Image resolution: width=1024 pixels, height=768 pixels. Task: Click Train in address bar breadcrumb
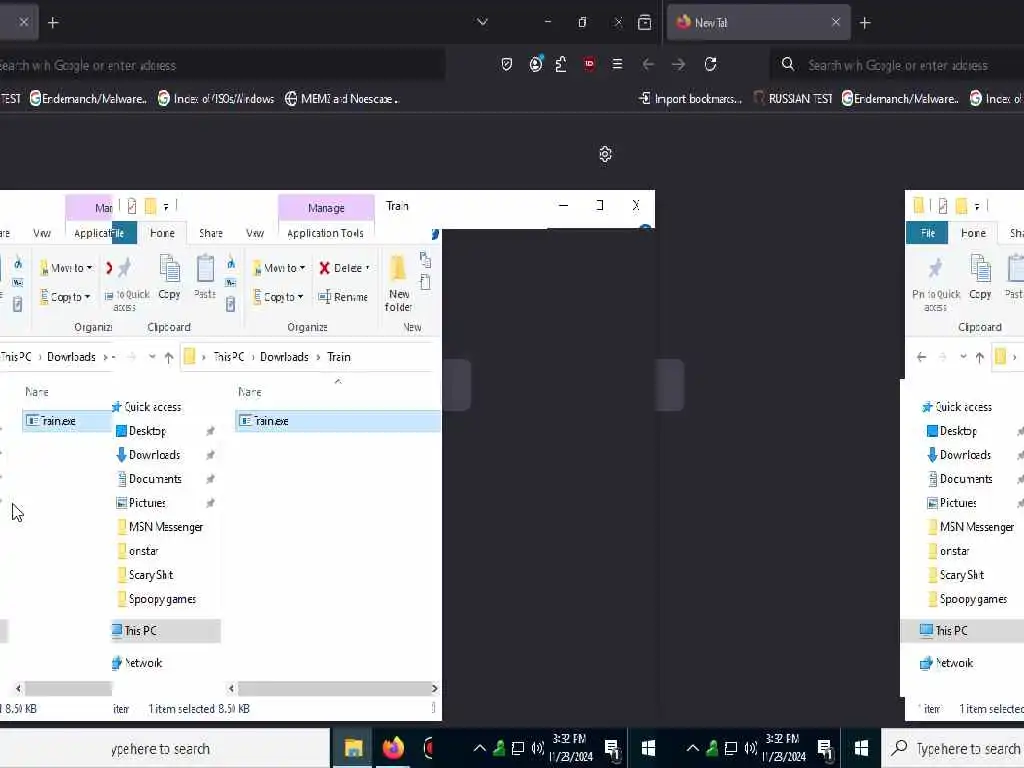[339, 357]
